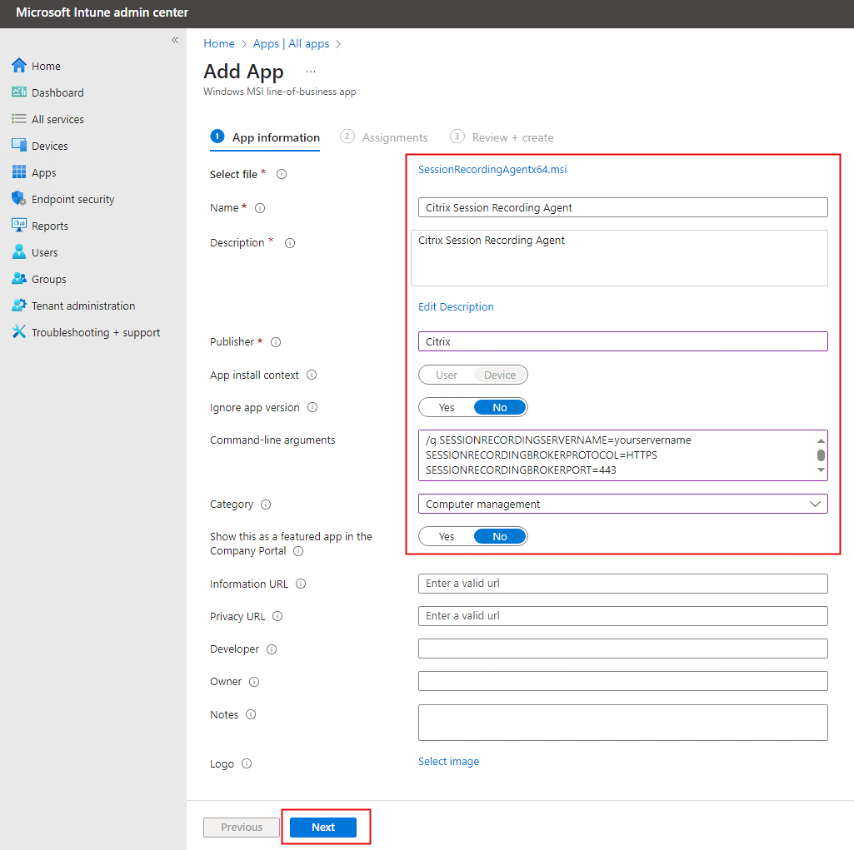854x850 pixels.
Task: Set featured app in Company Portal to No
Action: pyautogui.click(x=499, y=536)
